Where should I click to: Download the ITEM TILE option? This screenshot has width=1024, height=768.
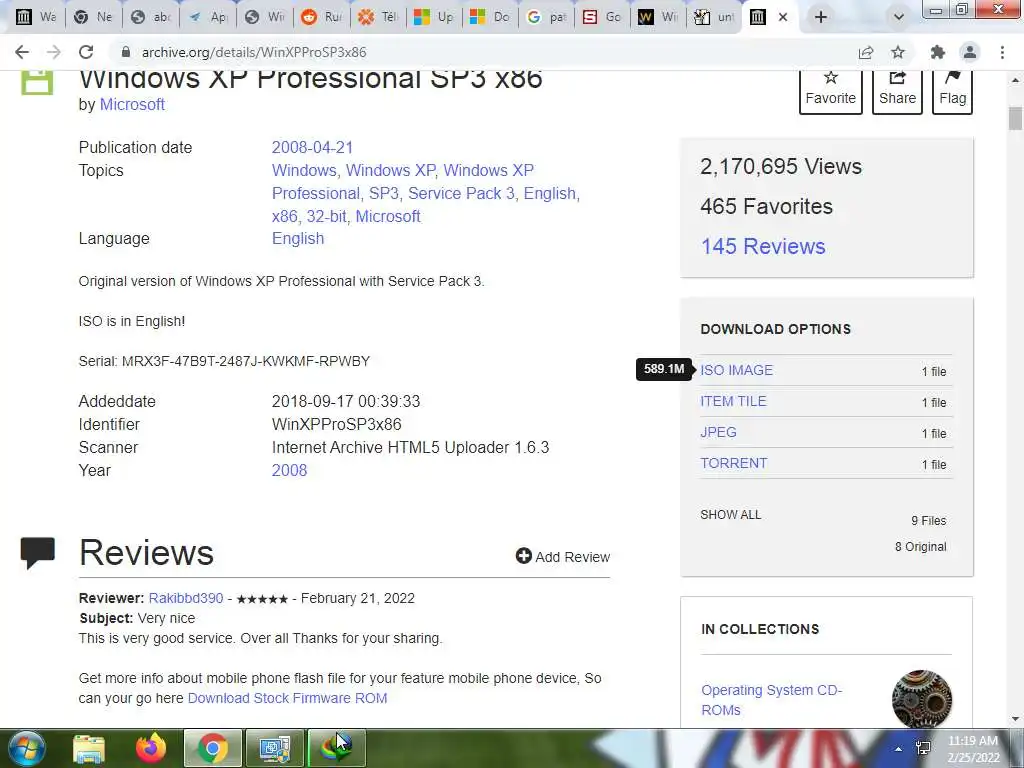733,401
